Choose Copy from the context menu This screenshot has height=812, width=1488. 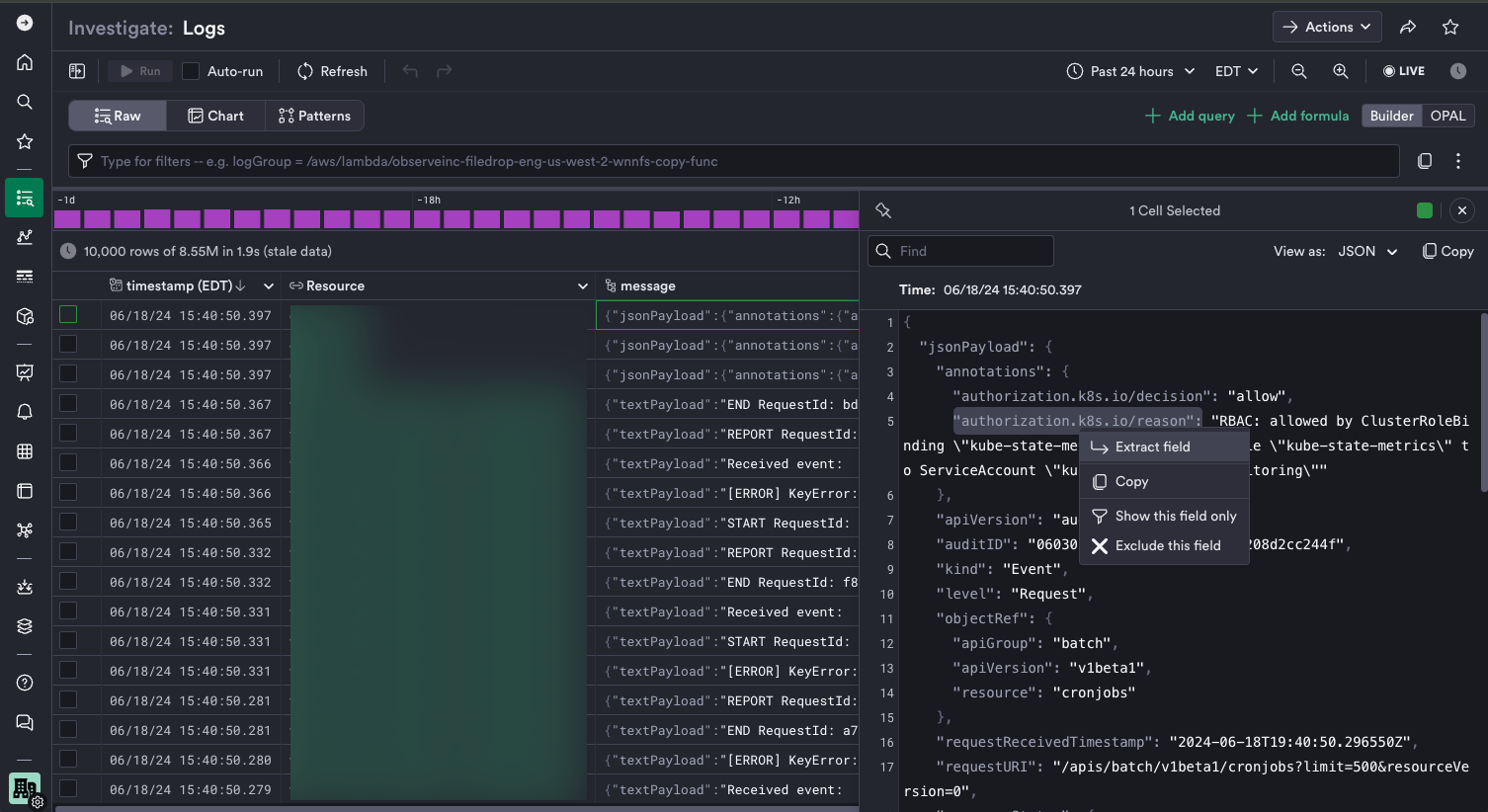pos(1164,481)
